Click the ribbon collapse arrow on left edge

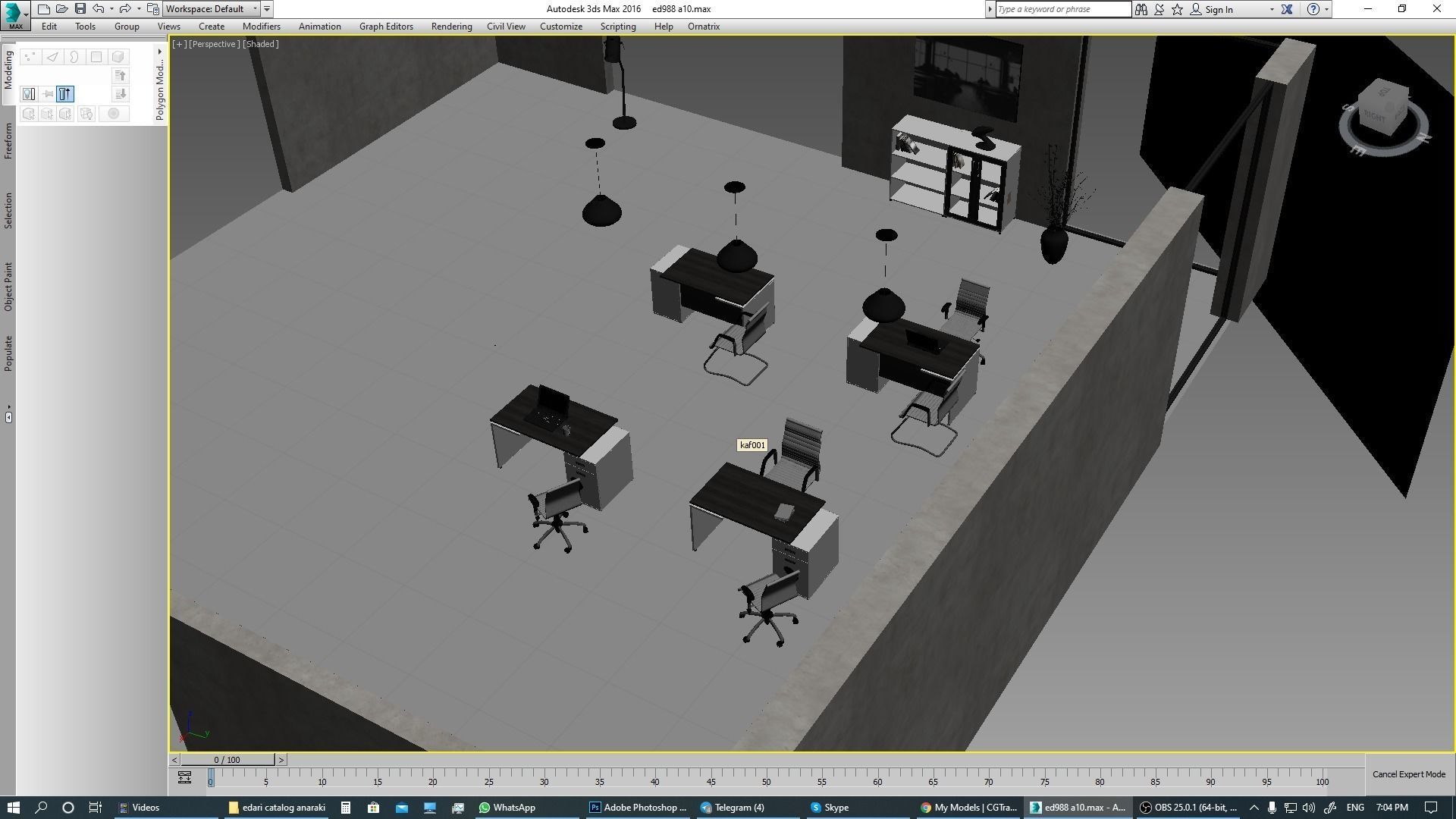coord(8,417)
